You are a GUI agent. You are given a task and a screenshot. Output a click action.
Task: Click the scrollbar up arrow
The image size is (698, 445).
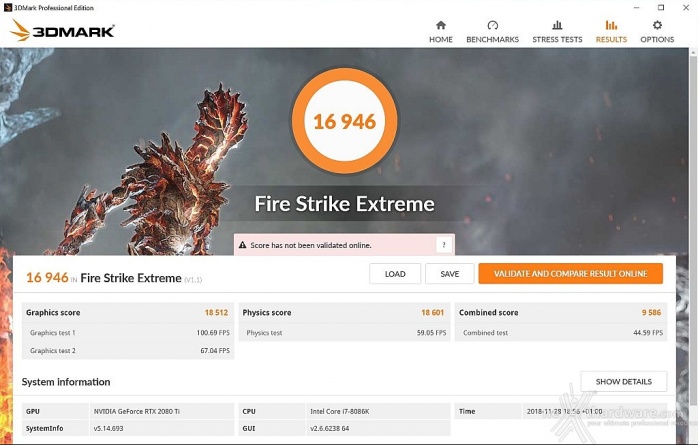(x=694, y=53)
